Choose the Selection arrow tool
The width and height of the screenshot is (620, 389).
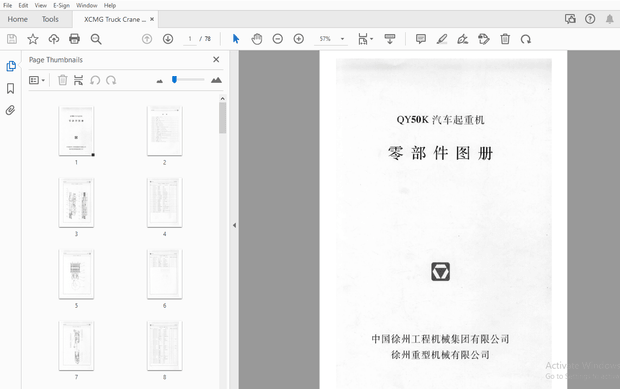(236, 39)
